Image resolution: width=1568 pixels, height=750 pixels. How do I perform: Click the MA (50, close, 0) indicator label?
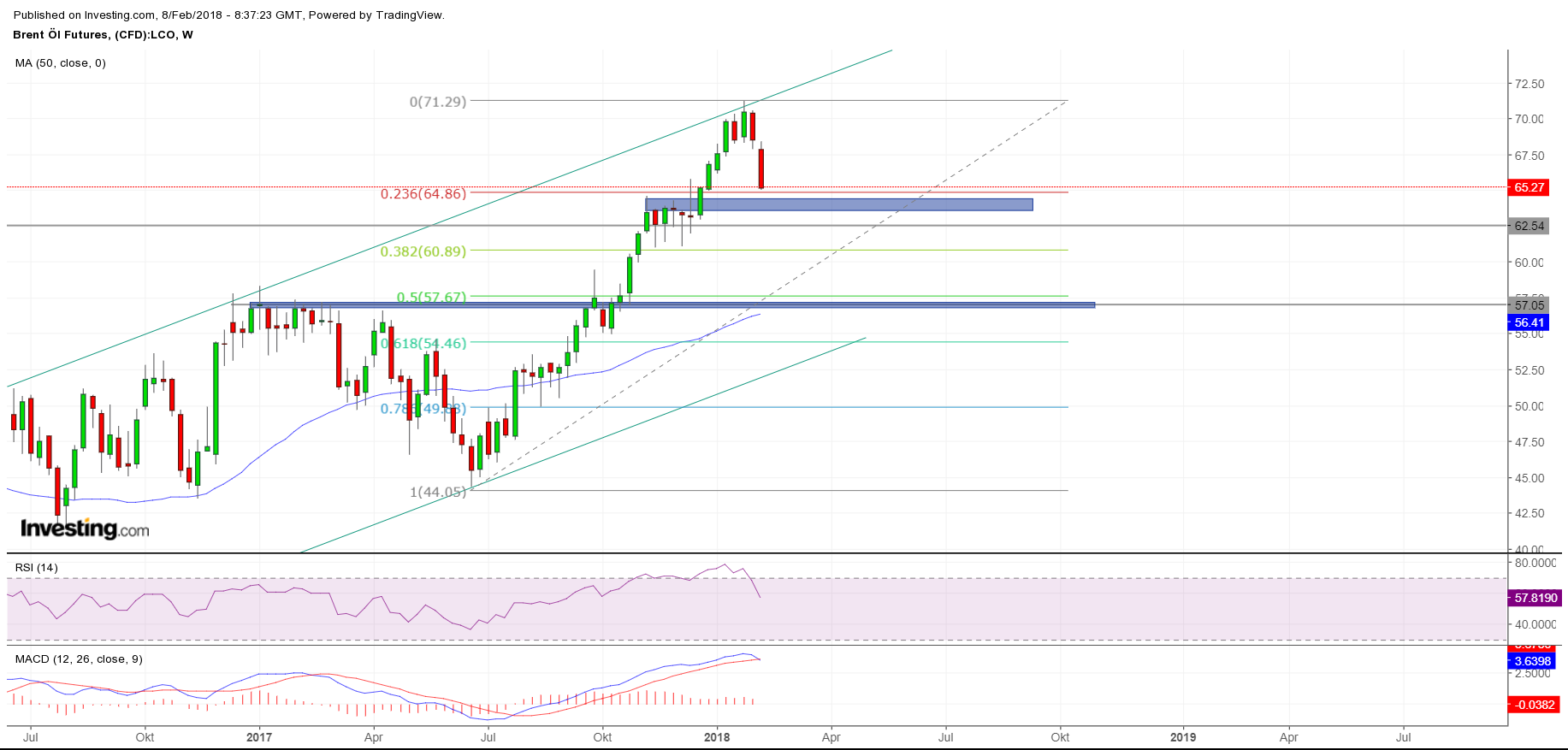[x=60, y=63]
